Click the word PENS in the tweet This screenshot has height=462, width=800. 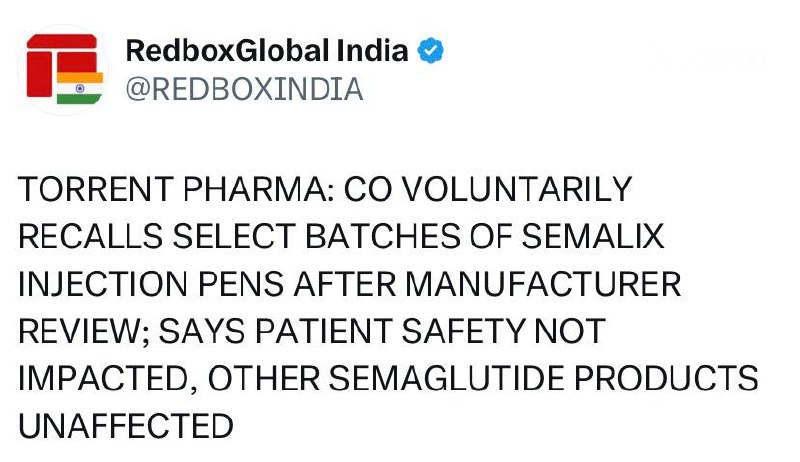click(x=241, y=284)
